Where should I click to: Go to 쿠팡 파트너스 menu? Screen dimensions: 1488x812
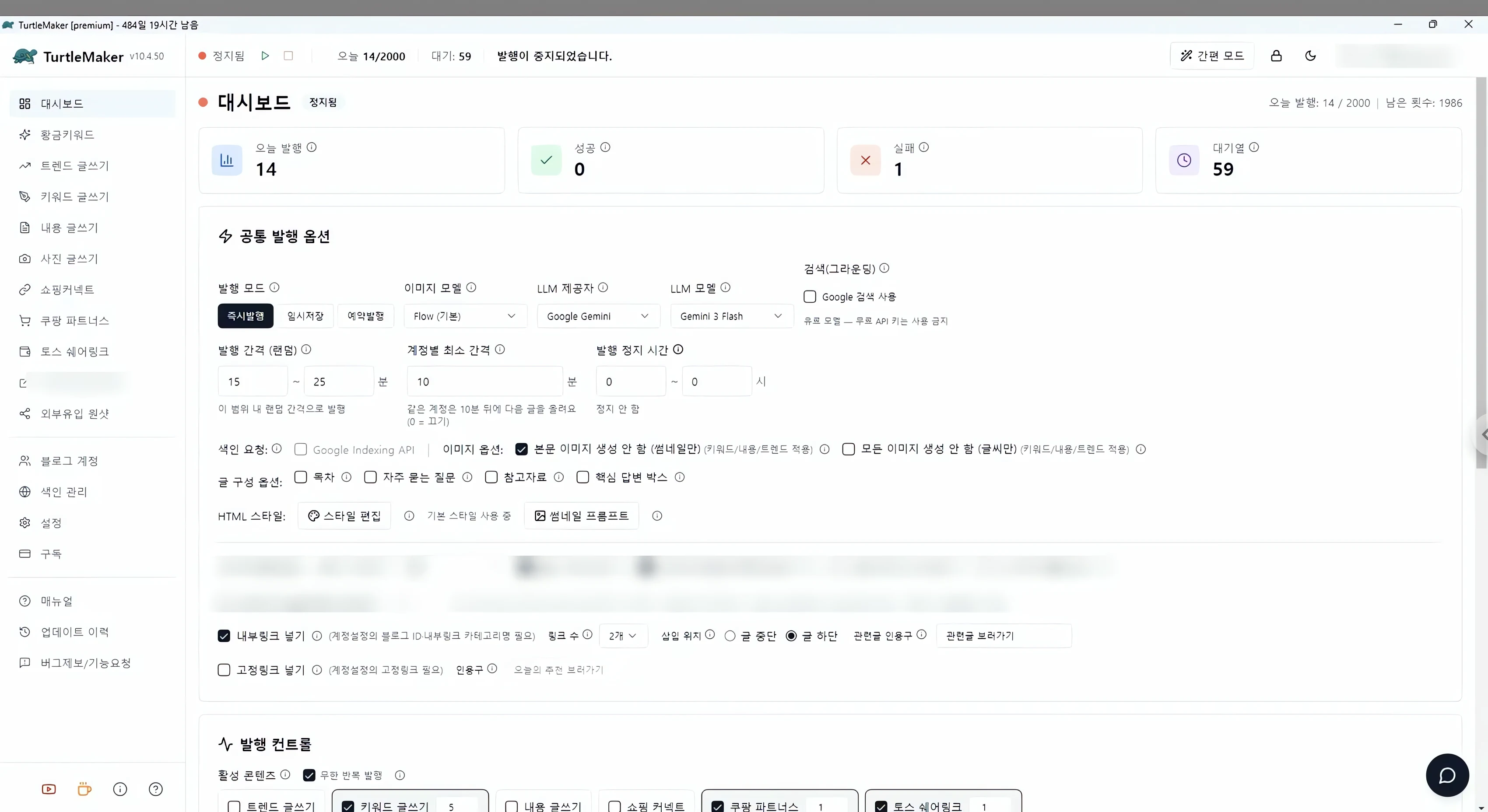(x=92, y=321)
